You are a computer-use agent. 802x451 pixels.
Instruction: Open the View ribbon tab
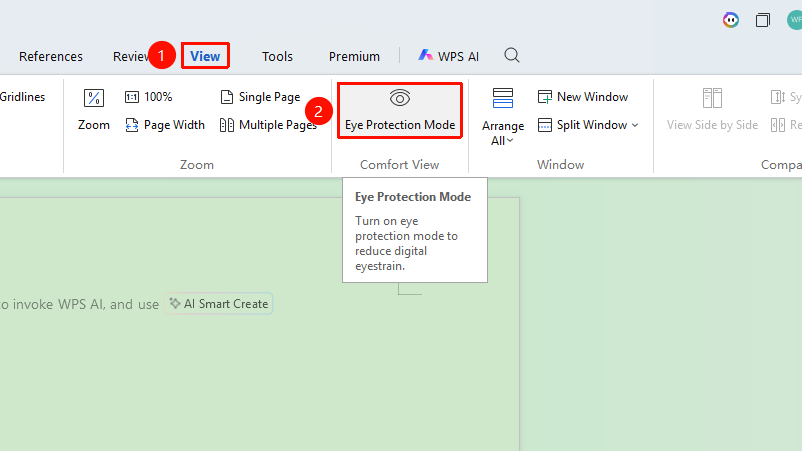(x=205, y=56)
